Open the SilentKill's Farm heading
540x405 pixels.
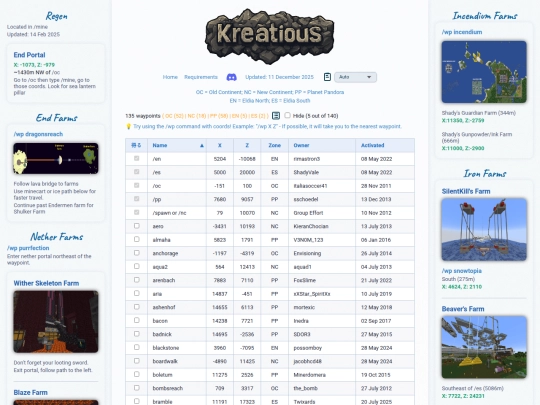(x=466, y=191)
